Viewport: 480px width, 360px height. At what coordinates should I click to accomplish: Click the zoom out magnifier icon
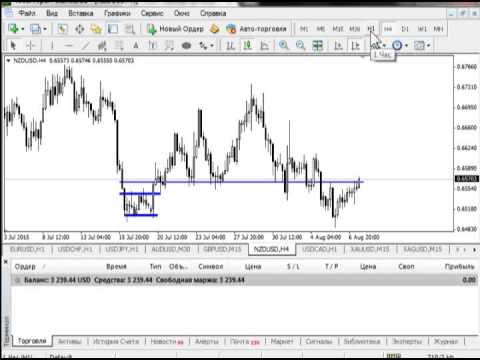[300, 45]
